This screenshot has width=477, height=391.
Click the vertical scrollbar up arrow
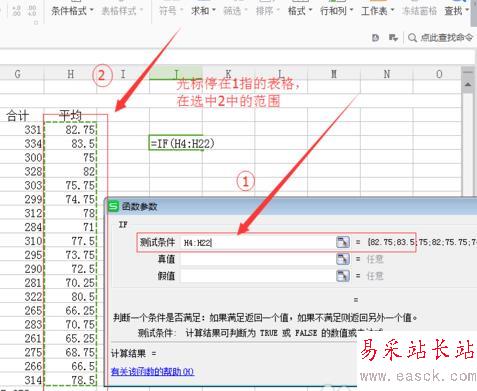tap(468, 84)
